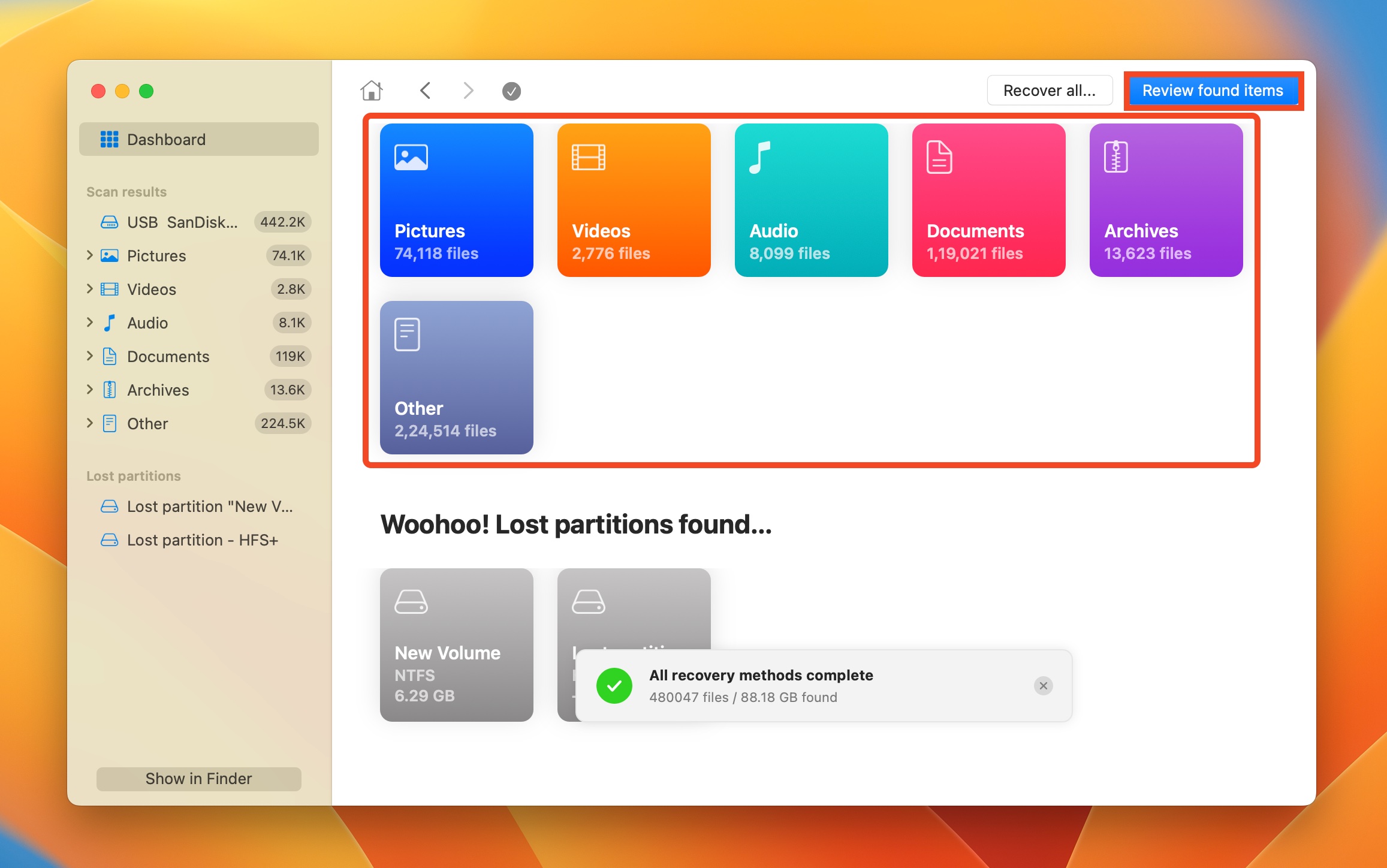Open the Pictures category card
This screenshot has width=1387, height=868.
[457, 200]
